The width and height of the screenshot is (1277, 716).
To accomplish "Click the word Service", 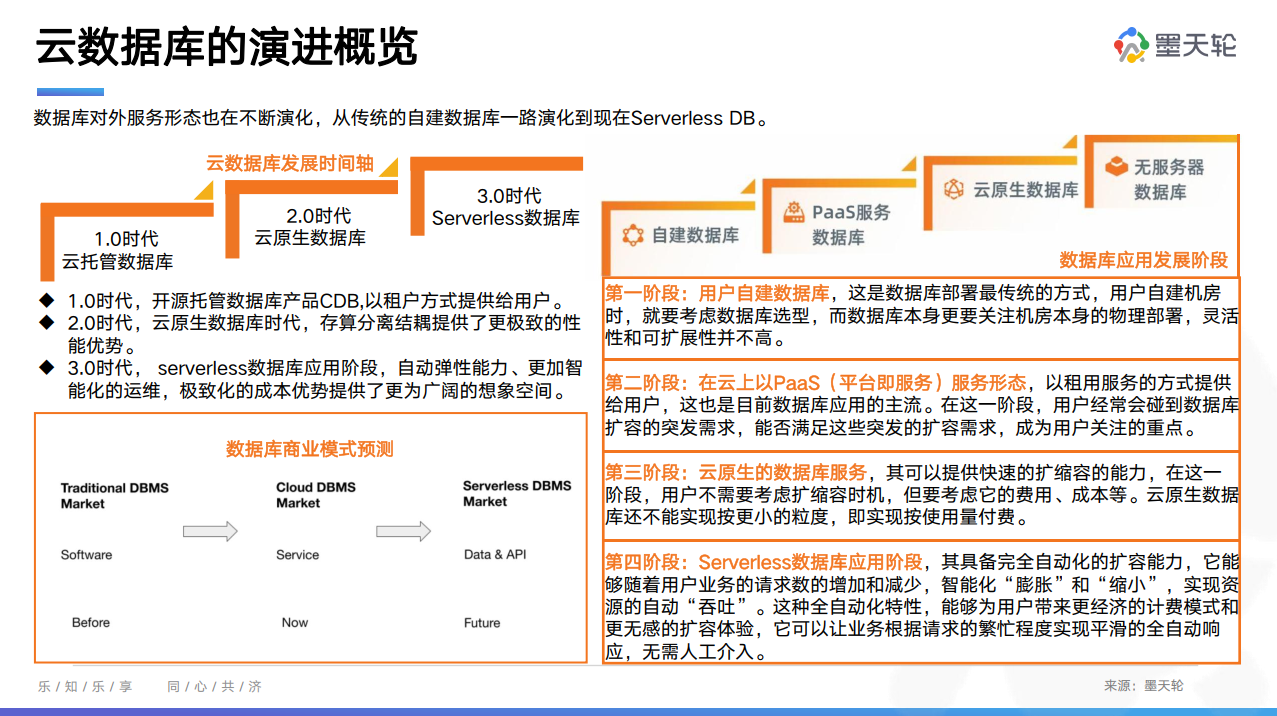I will pos(298,555).
